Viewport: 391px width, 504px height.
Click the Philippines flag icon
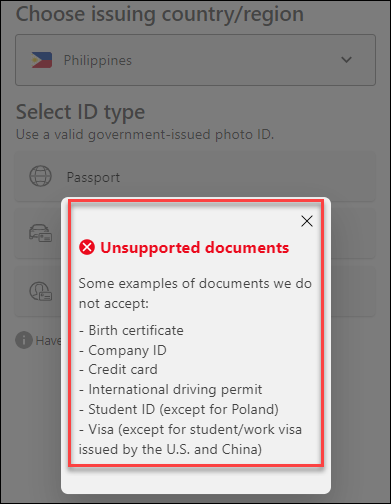pos(42,60)
